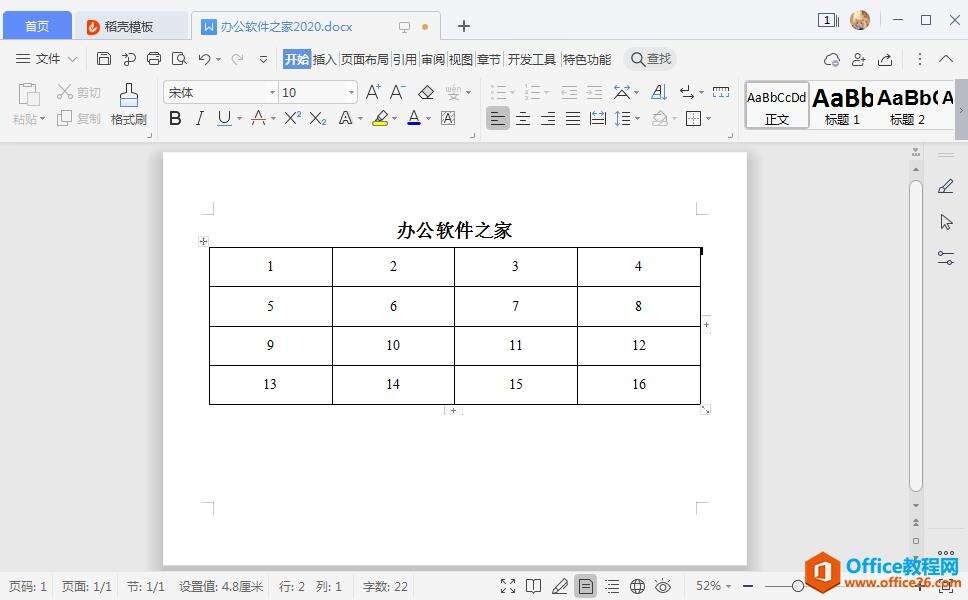
Task: Open quick access toolbar customize dropdown
Action: pos(263,59)
